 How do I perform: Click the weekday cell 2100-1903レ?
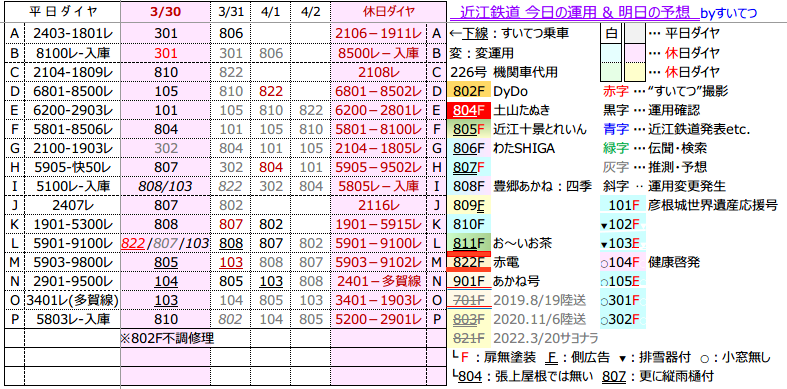coord(73,148)
